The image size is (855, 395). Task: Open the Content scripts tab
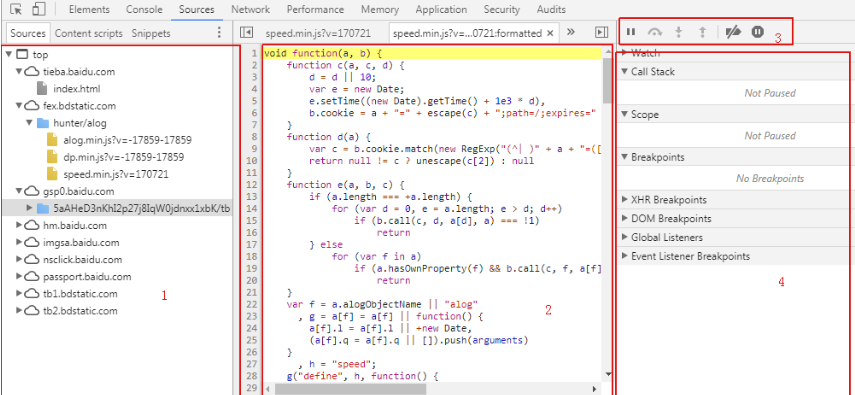(88, 33)
